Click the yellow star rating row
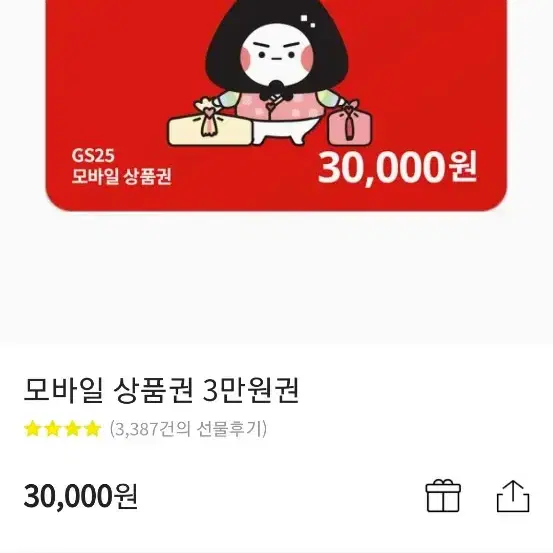This screenshot has height=553, width=553. (x=62, y=429)
